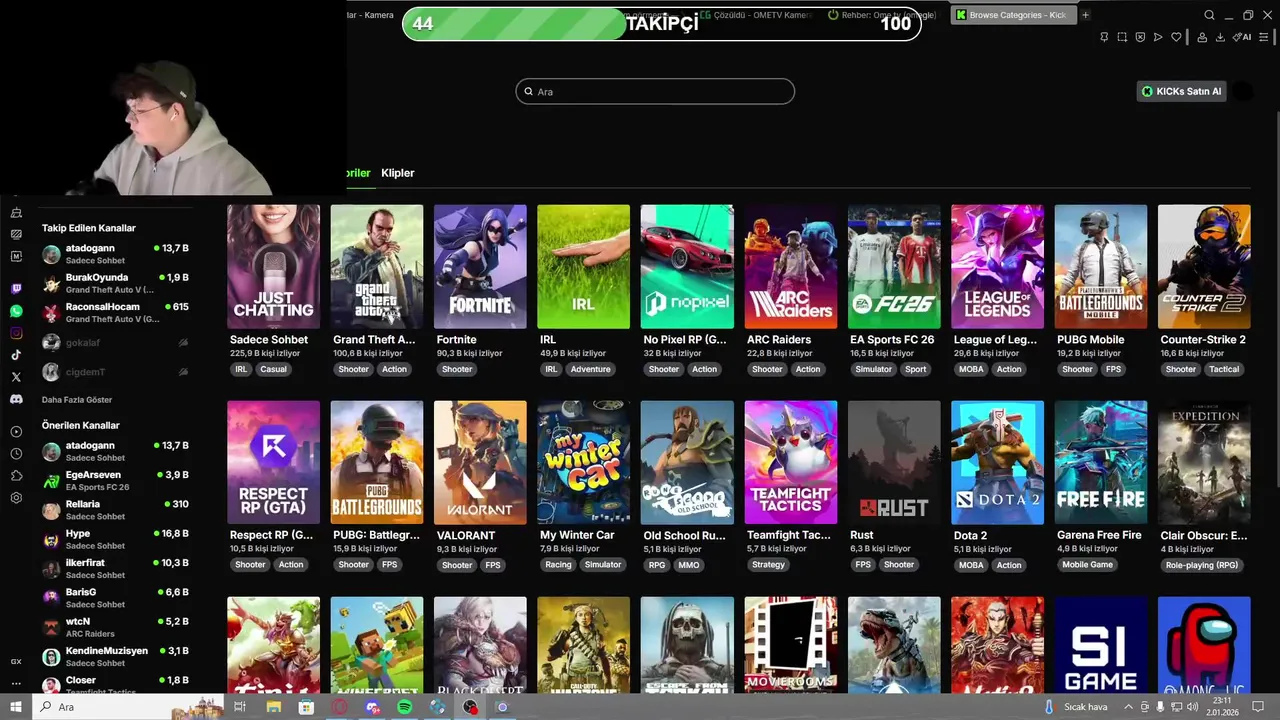This screenshot has height=720, width=1280.
Task: Open offline gokalaf channel
Action: (x=116, y=342)
